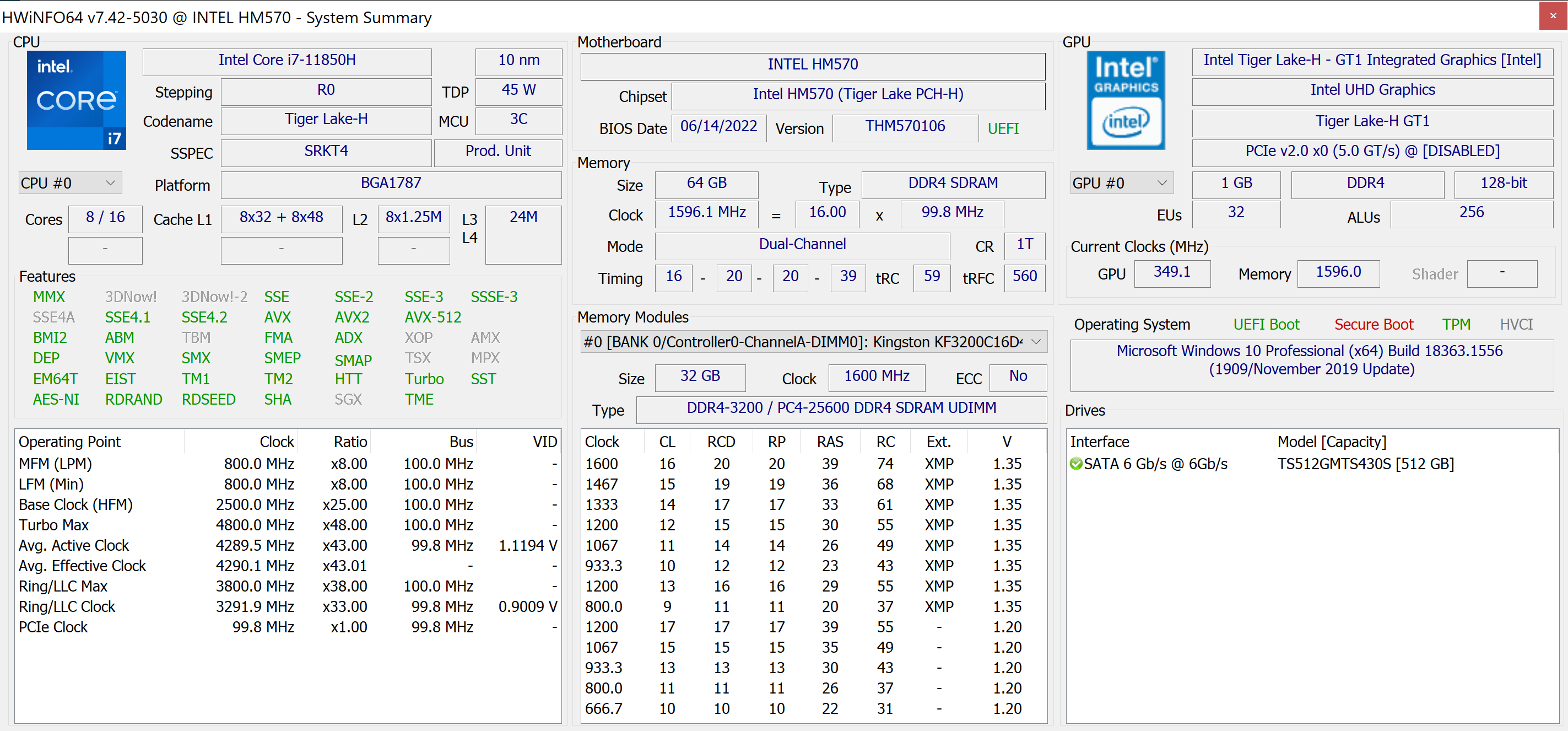Click the UEFI Boot indicator label
This screenshot has width=1568, height=731.
click(1266, 324)
